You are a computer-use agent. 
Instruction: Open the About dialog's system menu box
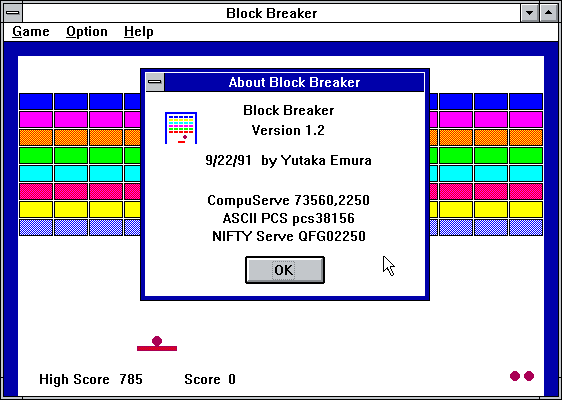pyautogui.click(x=155, y=82)
